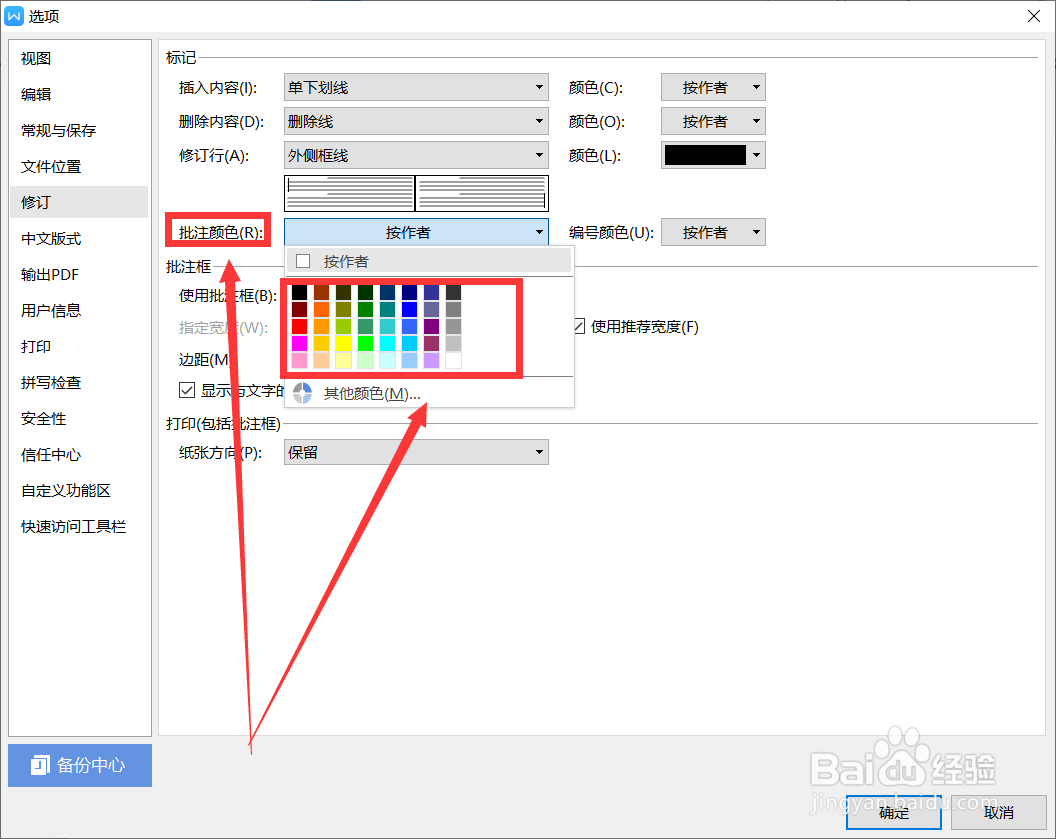This screenshot has width=1056, height=839.
Task: Click the WPS Writer logo icon
Action: tap(14, 15)
